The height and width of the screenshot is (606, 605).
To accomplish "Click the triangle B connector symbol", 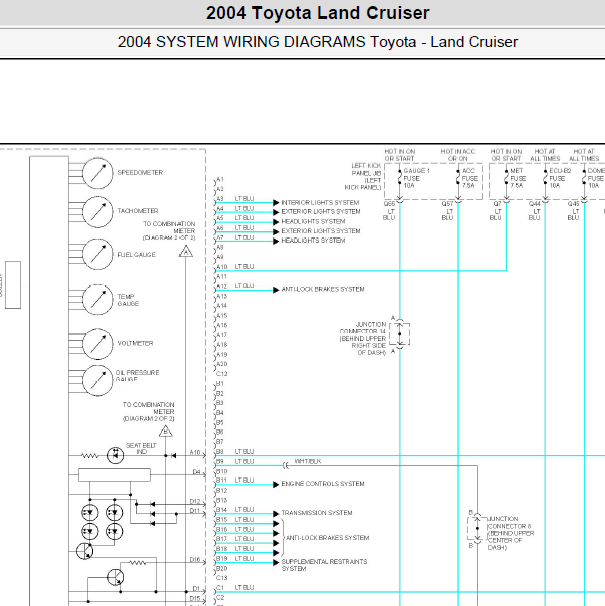I will 165,431.
